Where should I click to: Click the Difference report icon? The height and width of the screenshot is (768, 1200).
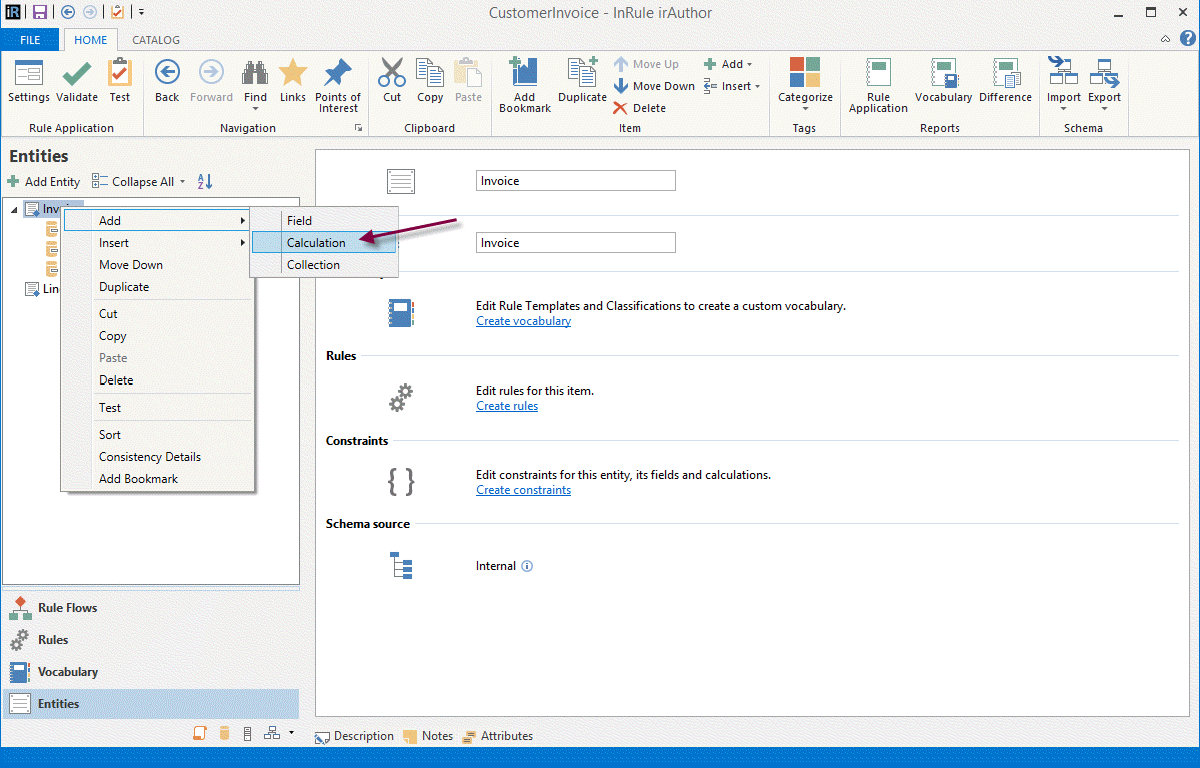pos(1005,75)
